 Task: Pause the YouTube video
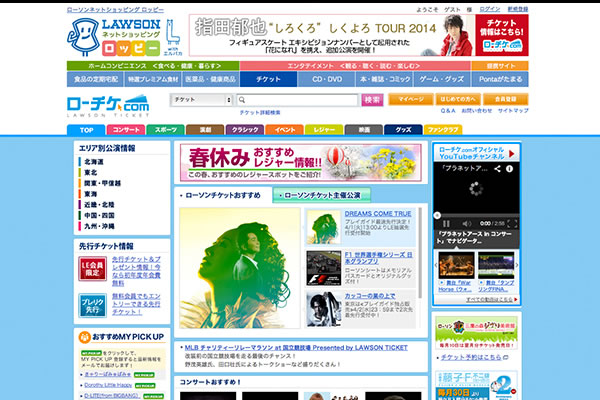pos(446,224)
